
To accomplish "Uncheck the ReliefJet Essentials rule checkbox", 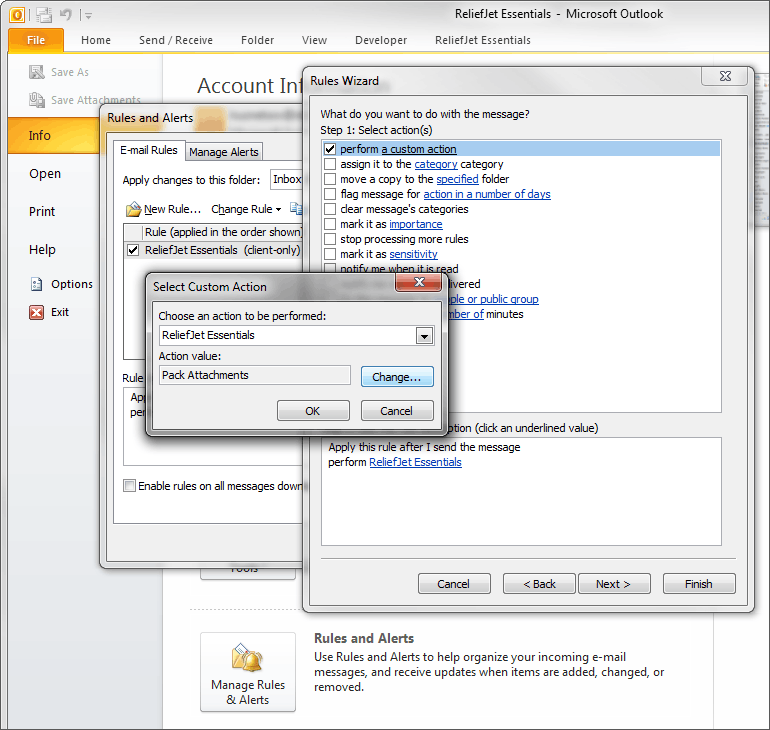I will [133, 250].
